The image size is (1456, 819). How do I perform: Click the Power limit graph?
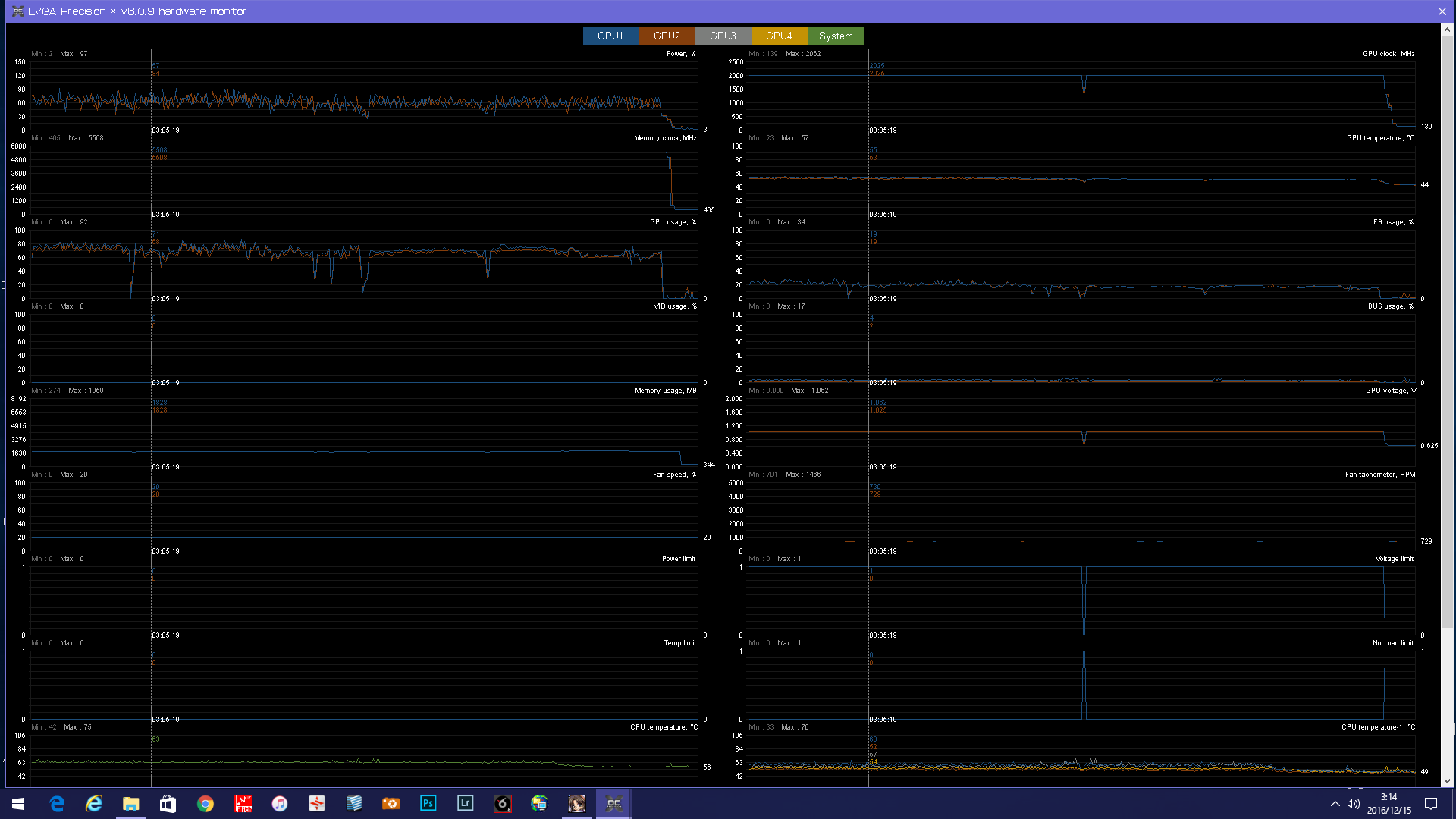tap(364, 601)
